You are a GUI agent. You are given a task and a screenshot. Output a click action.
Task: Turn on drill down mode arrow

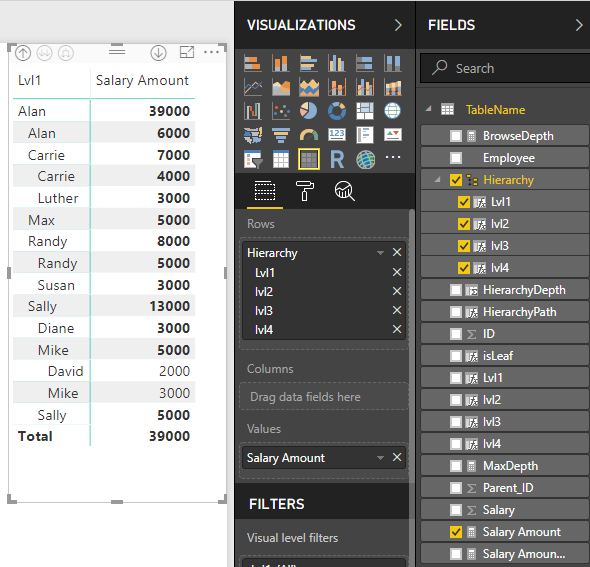pyautogui.click(x=158, y=53)
